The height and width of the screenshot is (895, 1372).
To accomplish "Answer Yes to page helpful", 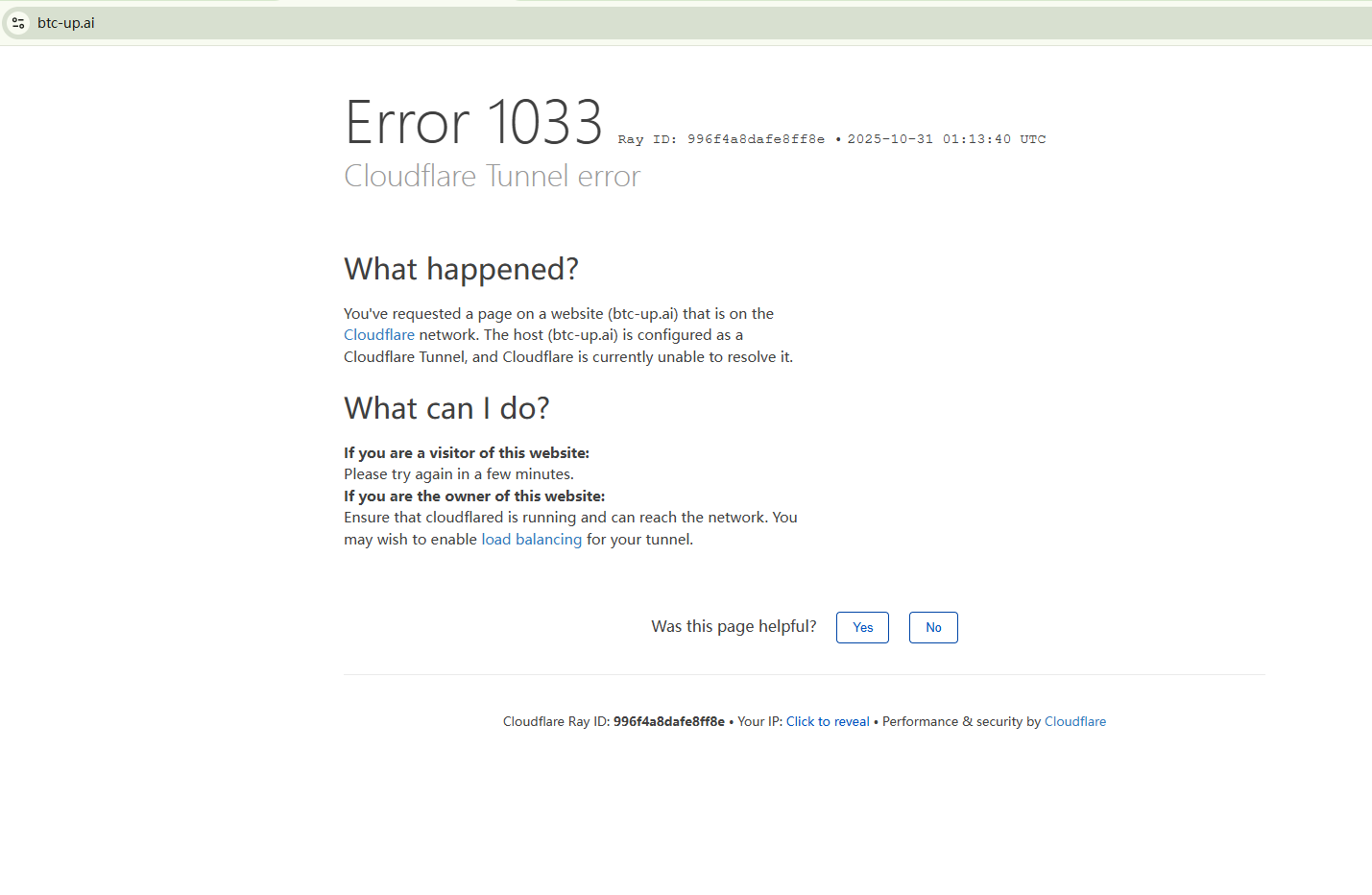I will (862, 628).
